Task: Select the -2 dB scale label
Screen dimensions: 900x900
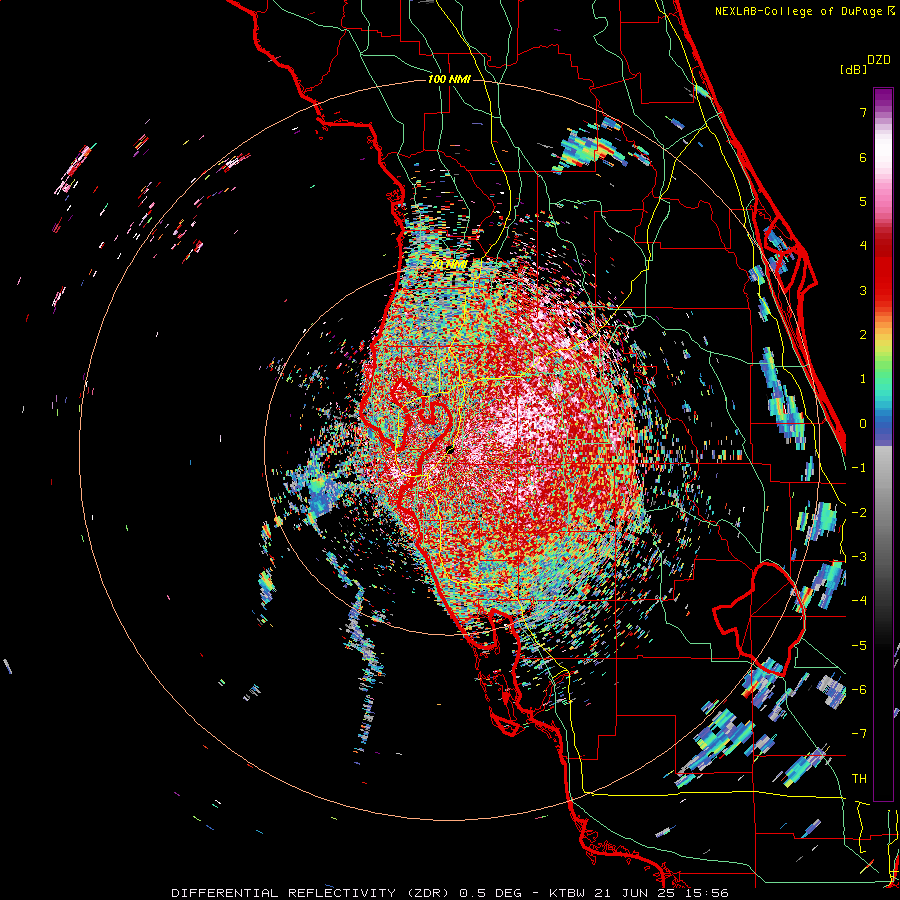Action: tap(859, 513)
